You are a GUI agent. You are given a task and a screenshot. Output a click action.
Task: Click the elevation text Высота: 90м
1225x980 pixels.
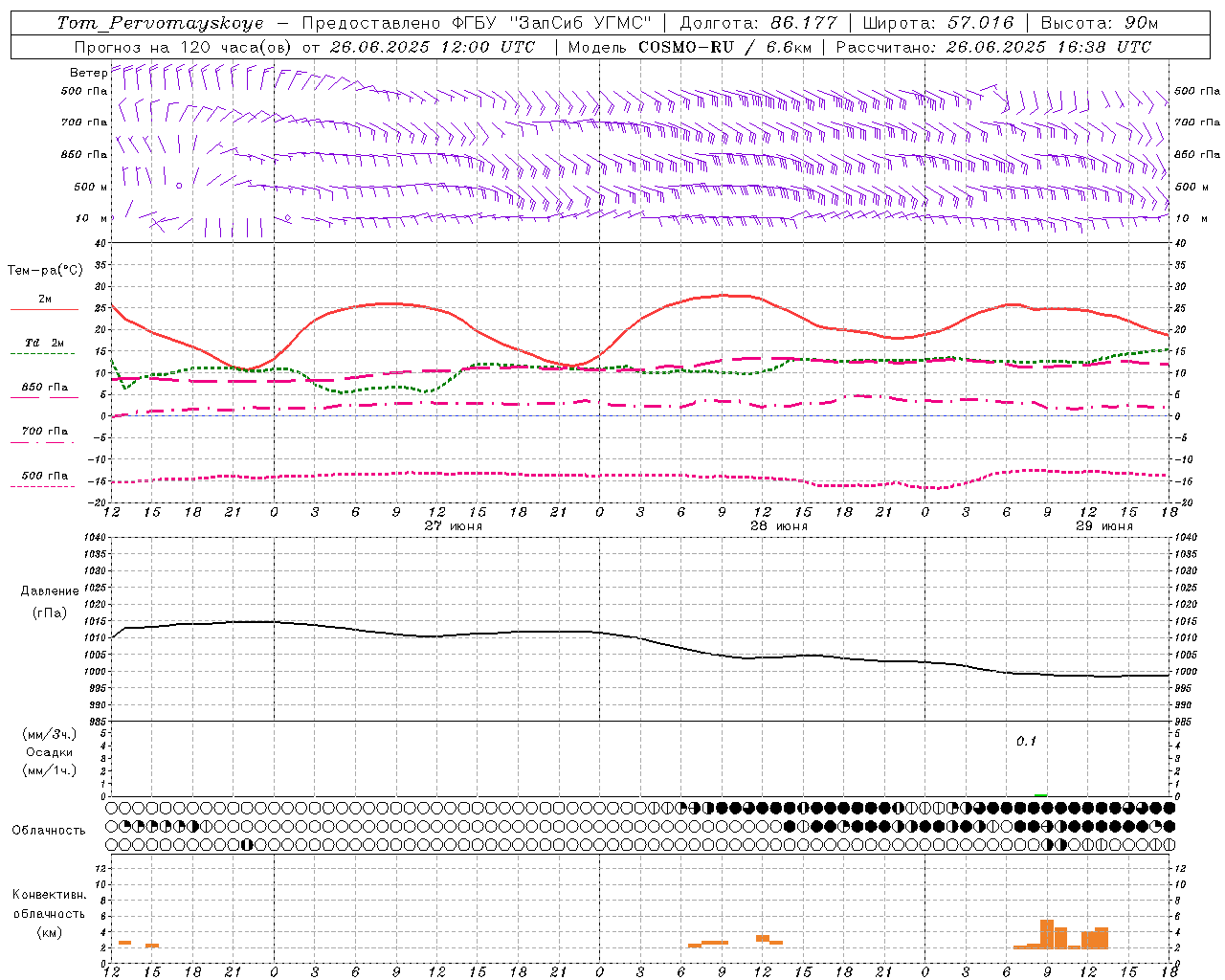click(x=1100, y=23)
